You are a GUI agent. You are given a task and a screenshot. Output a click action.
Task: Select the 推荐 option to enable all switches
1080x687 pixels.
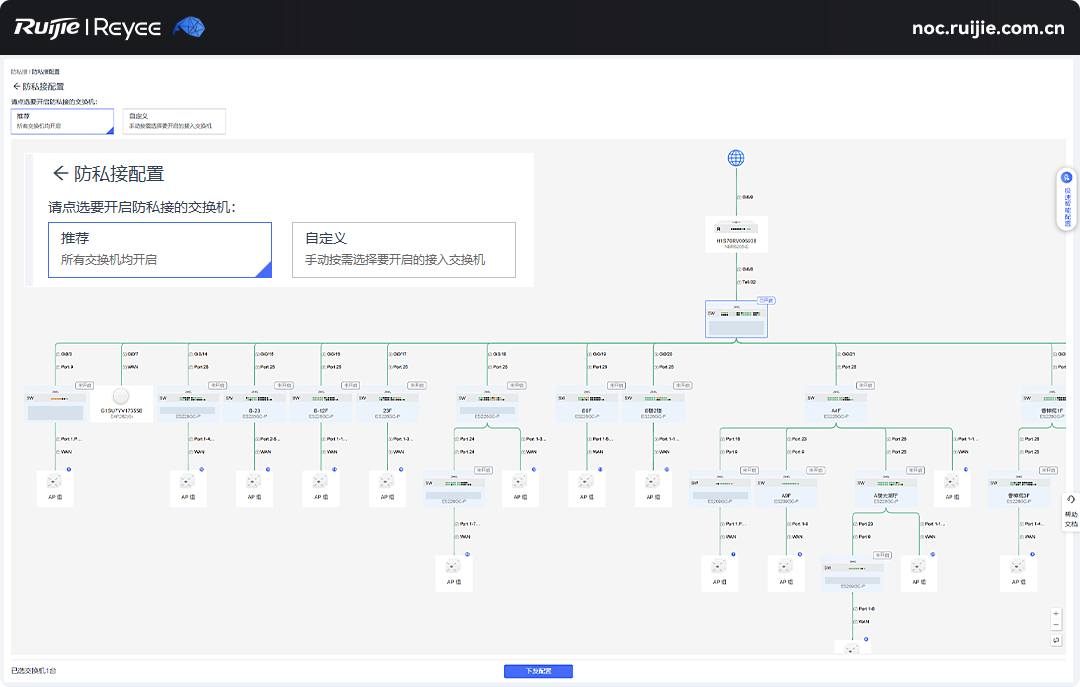[x=160, y=250]
